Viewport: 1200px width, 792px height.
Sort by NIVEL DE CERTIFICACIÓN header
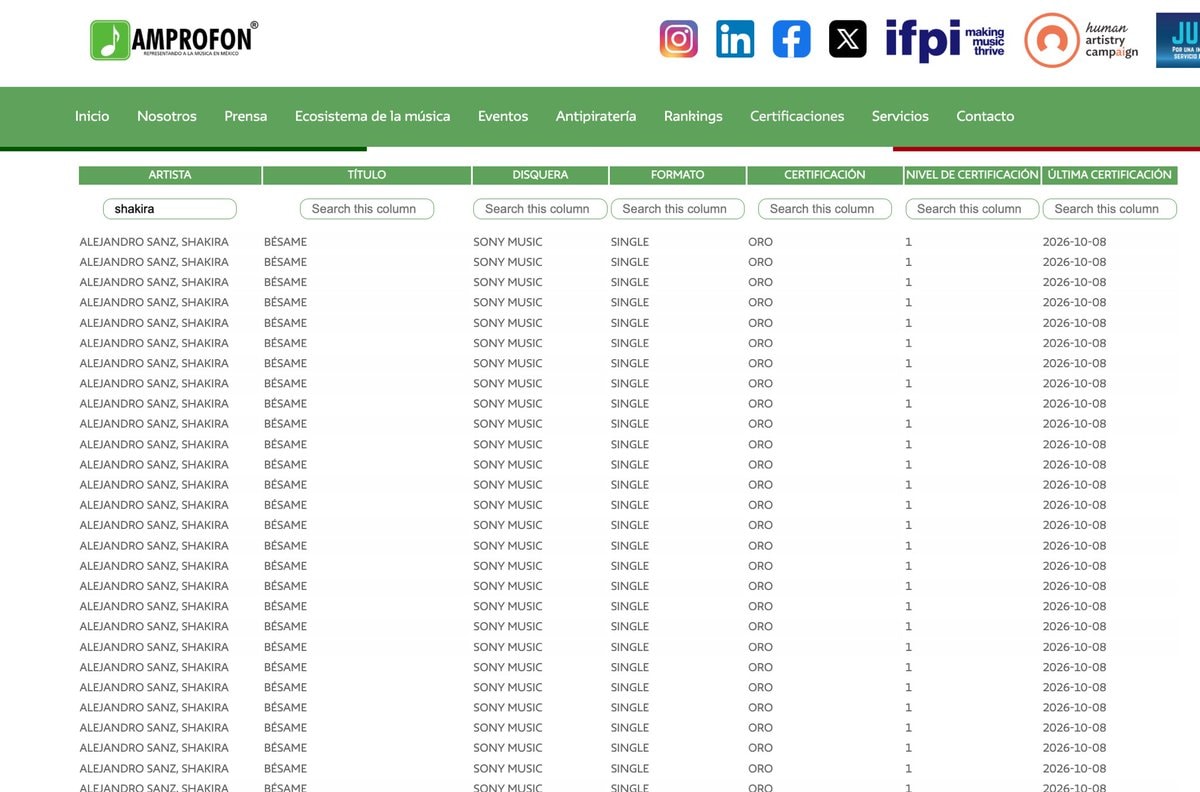tap(972, 175)
